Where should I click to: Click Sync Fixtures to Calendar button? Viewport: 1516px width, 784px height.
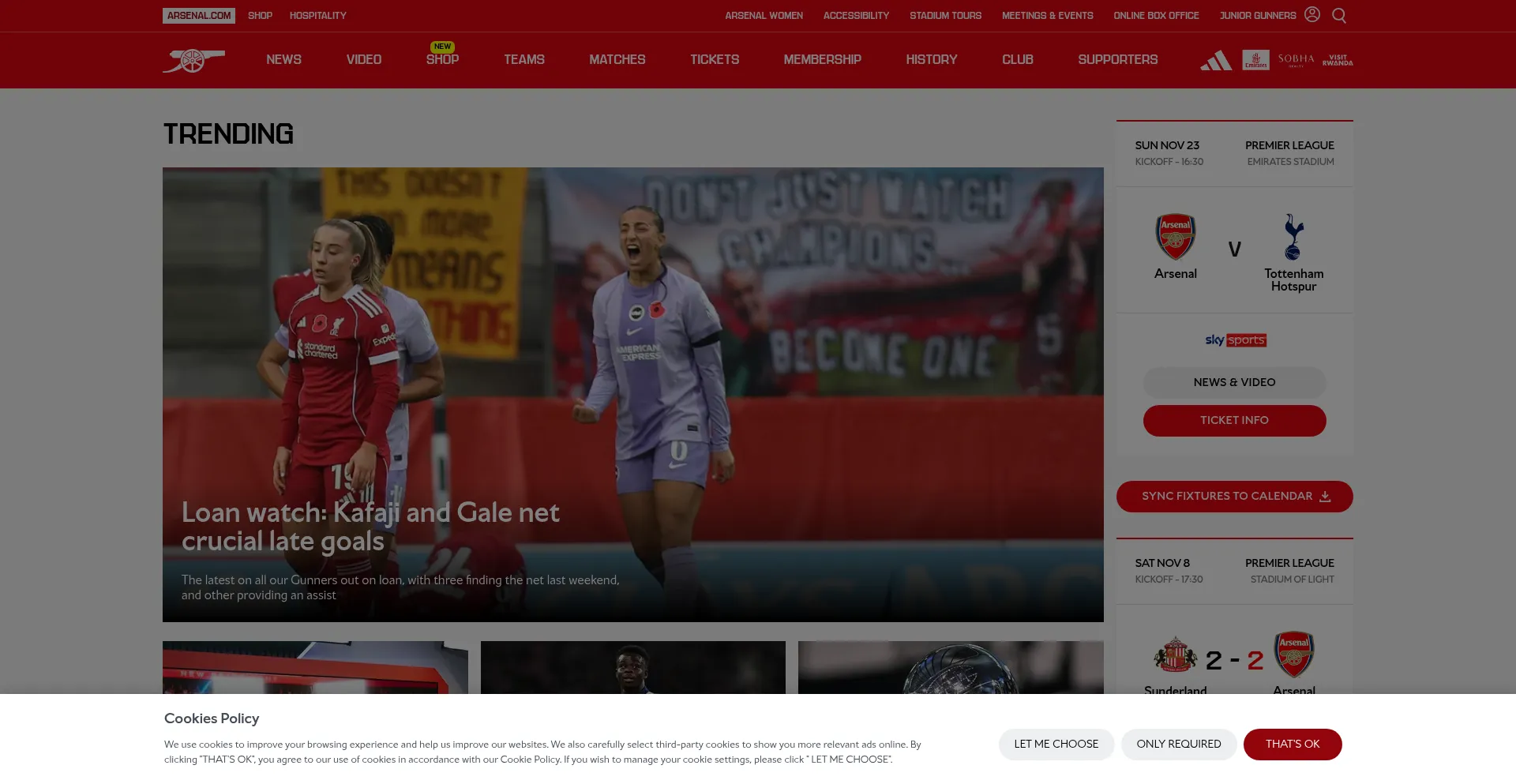pyautogui.click(x=1234, y=497)
